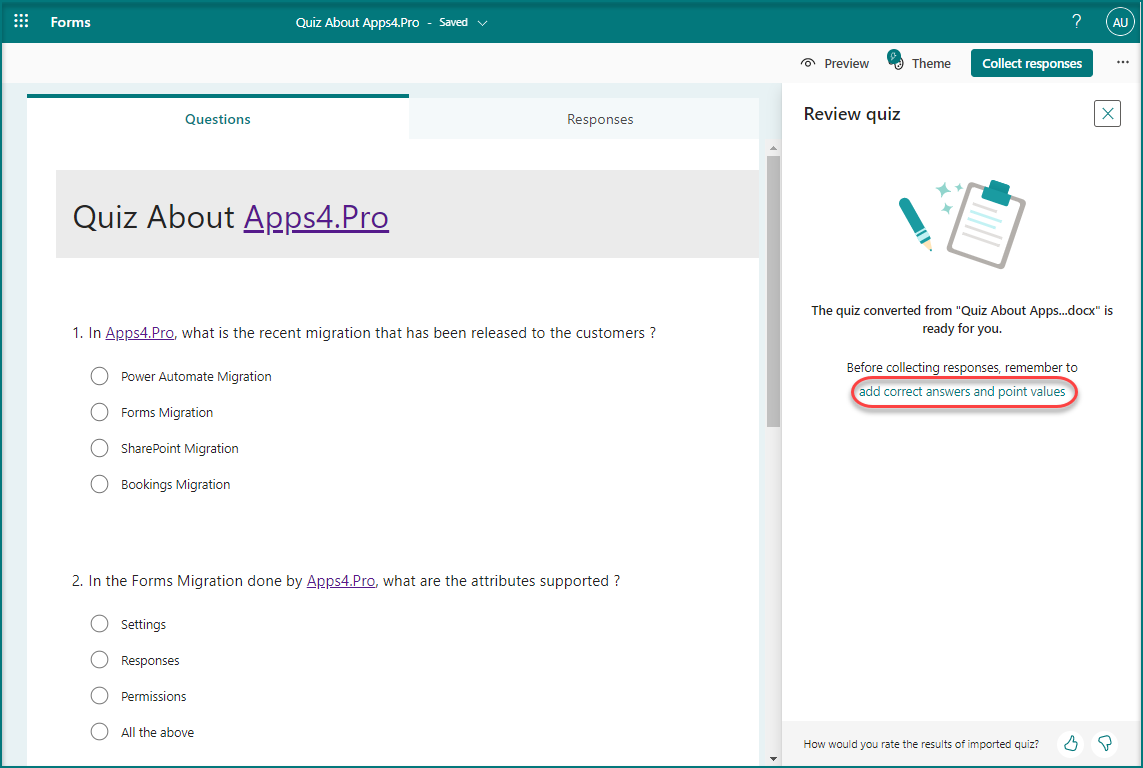
Task: Click add correct answers and point values link
Action: 962,392
